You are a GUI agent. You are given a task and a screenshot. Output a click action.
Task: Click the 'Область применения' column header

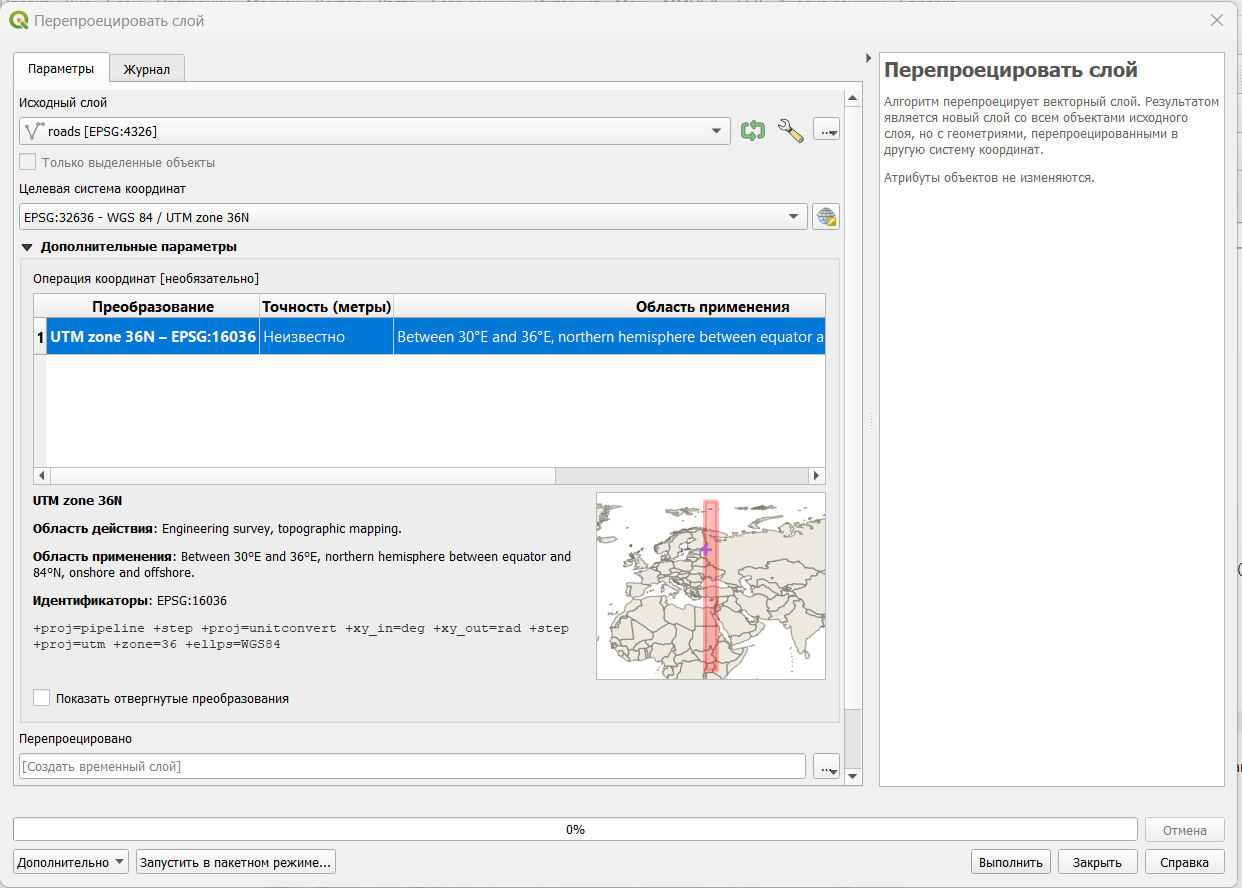(x=610, y=307)
